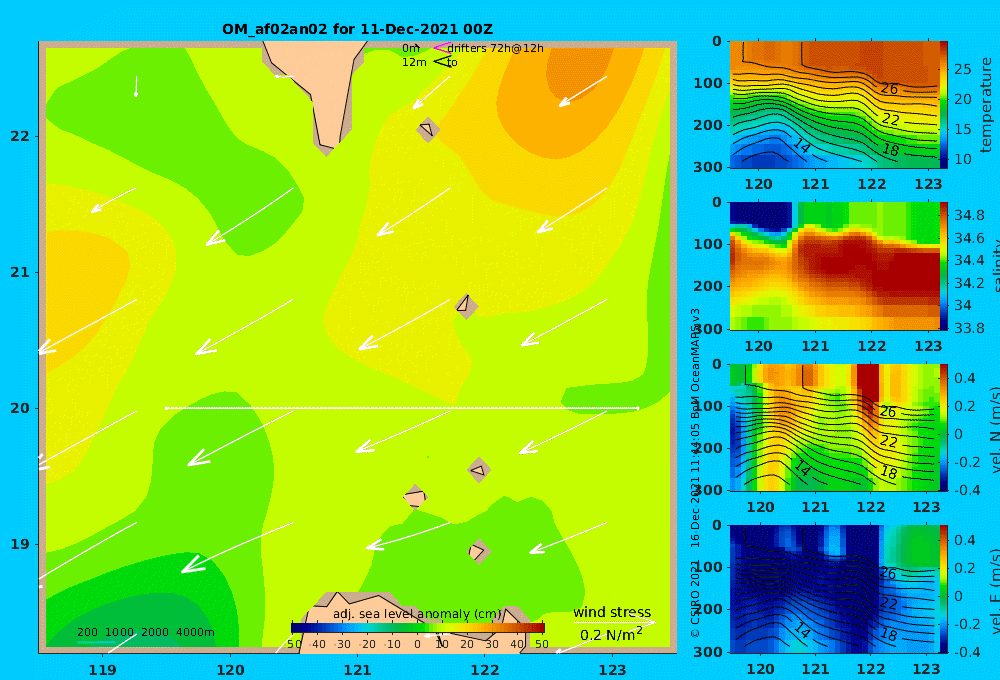The image size is (1000, 680).
Task: Click the '26' isotherm label in temperature panel
Action: [889, 89]
